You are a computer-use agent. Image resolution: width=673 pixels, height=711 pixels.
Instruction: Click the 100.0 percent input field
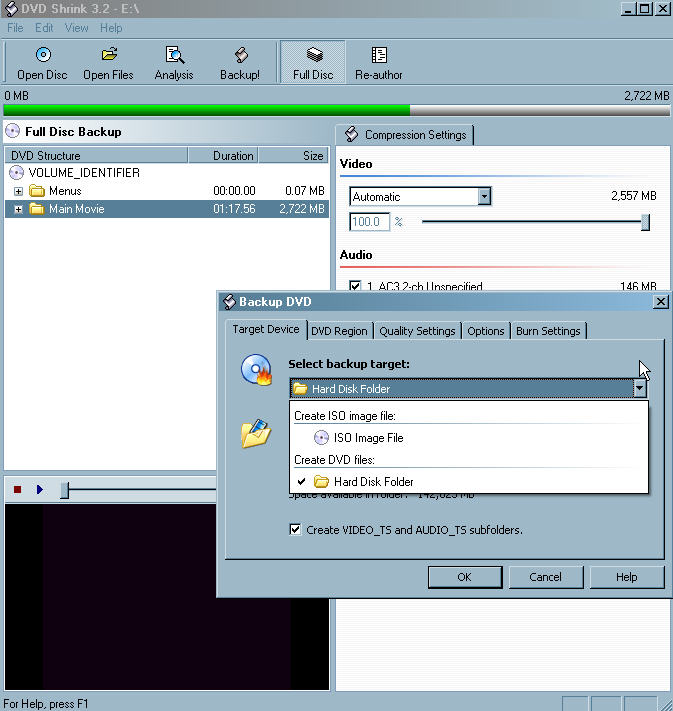(x=369, y=222)
